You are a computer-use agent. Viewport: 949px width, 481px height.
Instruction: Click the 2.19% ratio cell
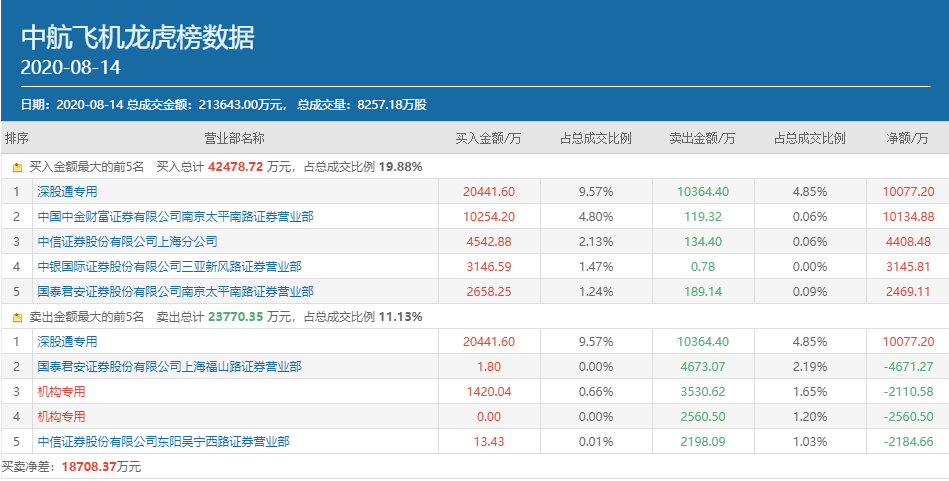click(x=810, y=367)
